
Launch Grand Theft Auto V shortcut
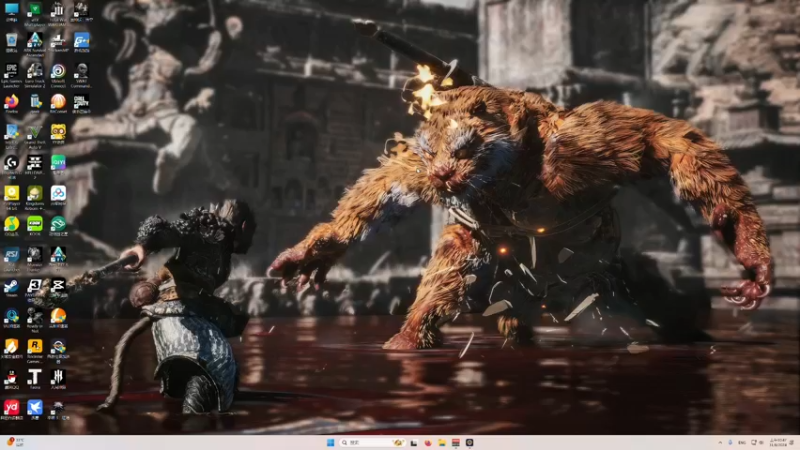click(35, 134)
